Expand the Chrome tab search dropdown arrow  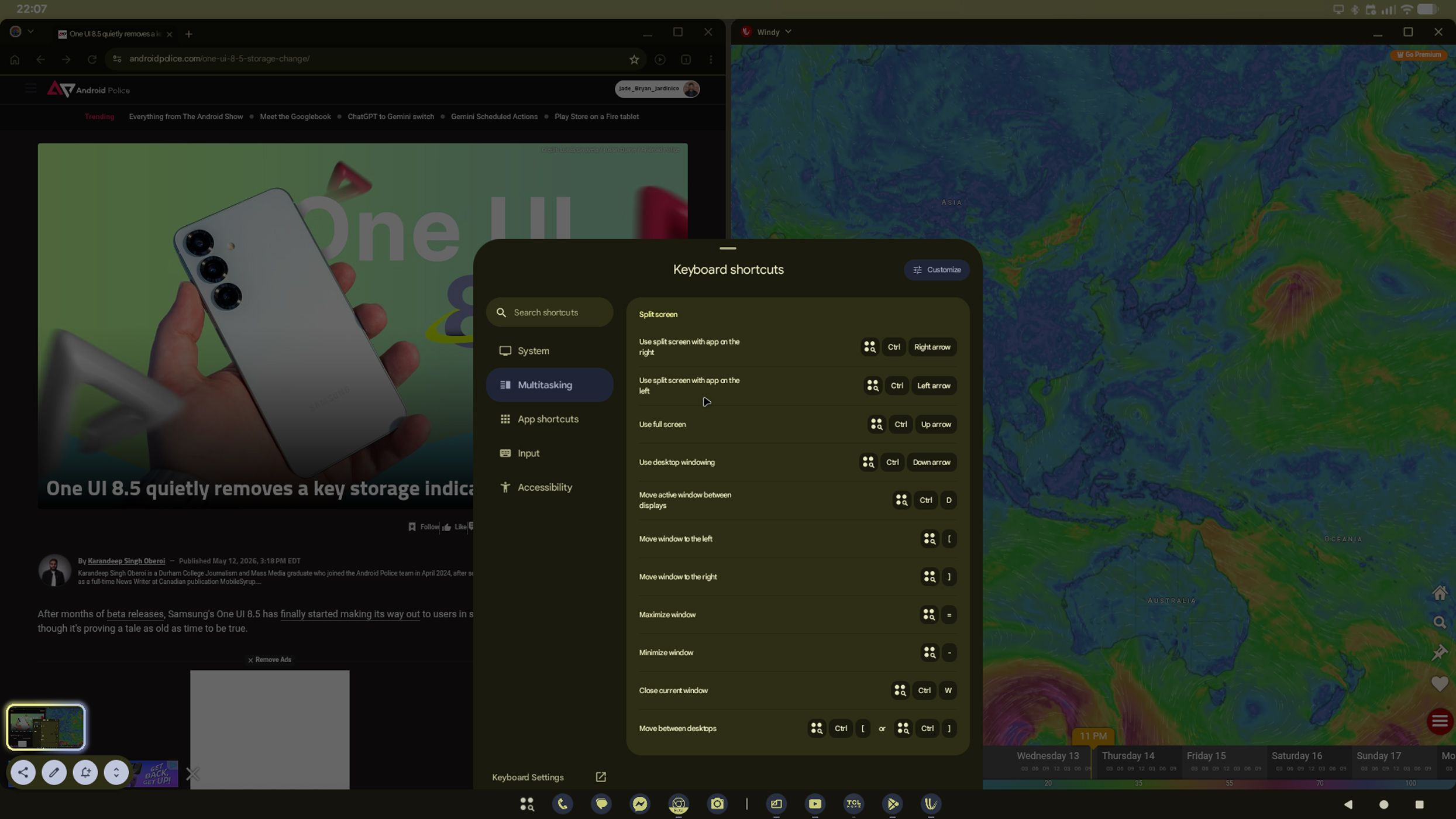pyautogui.click(x=30, y=32)
